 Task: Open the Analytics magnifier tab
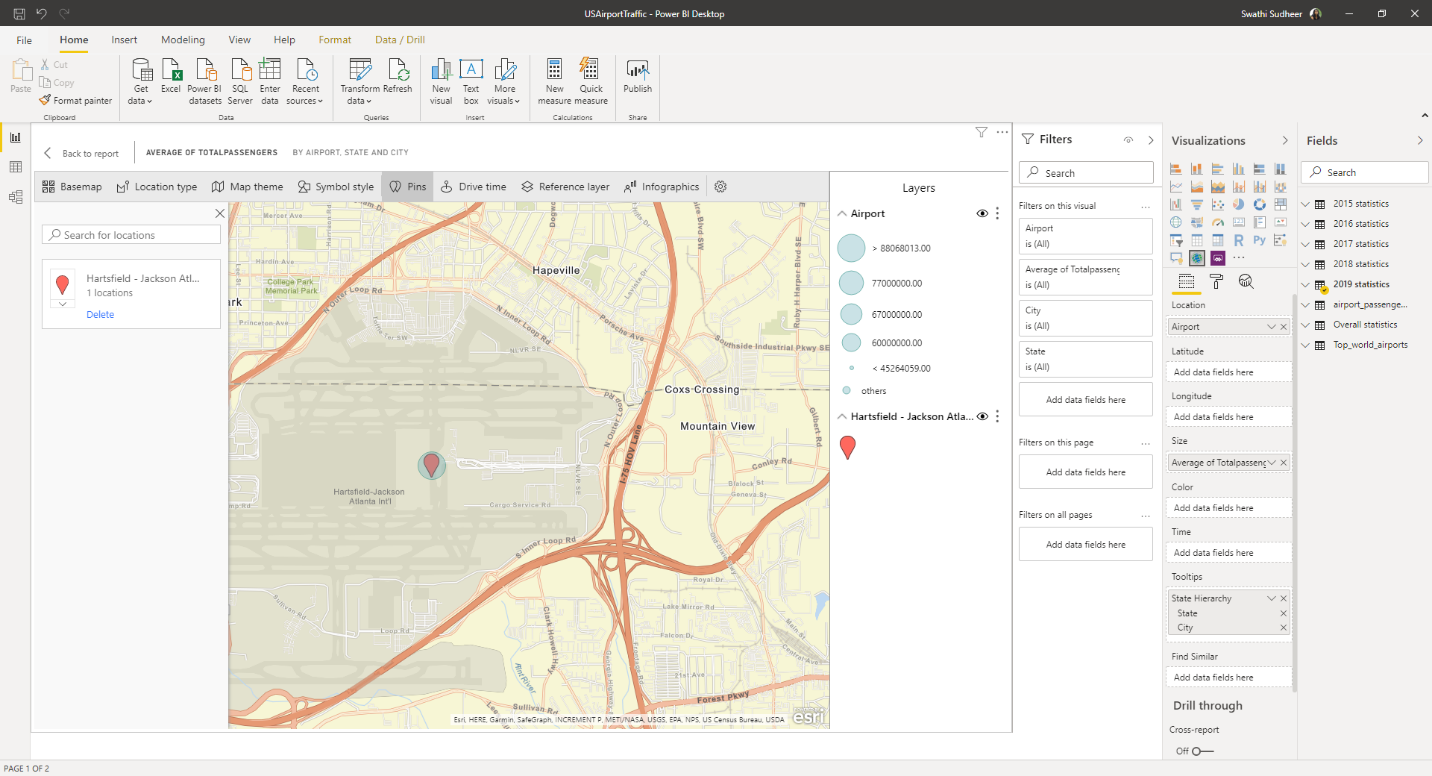pos(1246,281)
